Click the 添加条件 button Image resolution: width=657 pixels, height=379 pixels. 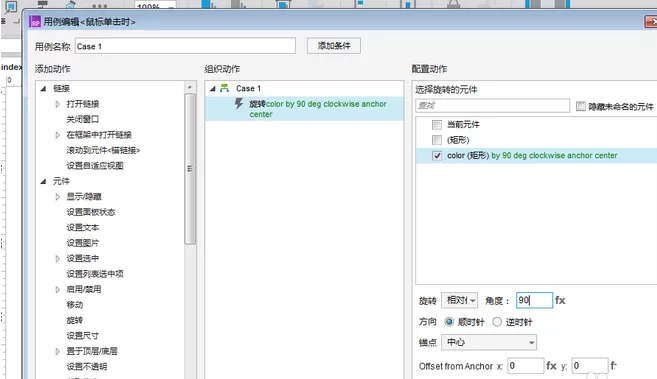pyautogui.click(x=334, y=46)
